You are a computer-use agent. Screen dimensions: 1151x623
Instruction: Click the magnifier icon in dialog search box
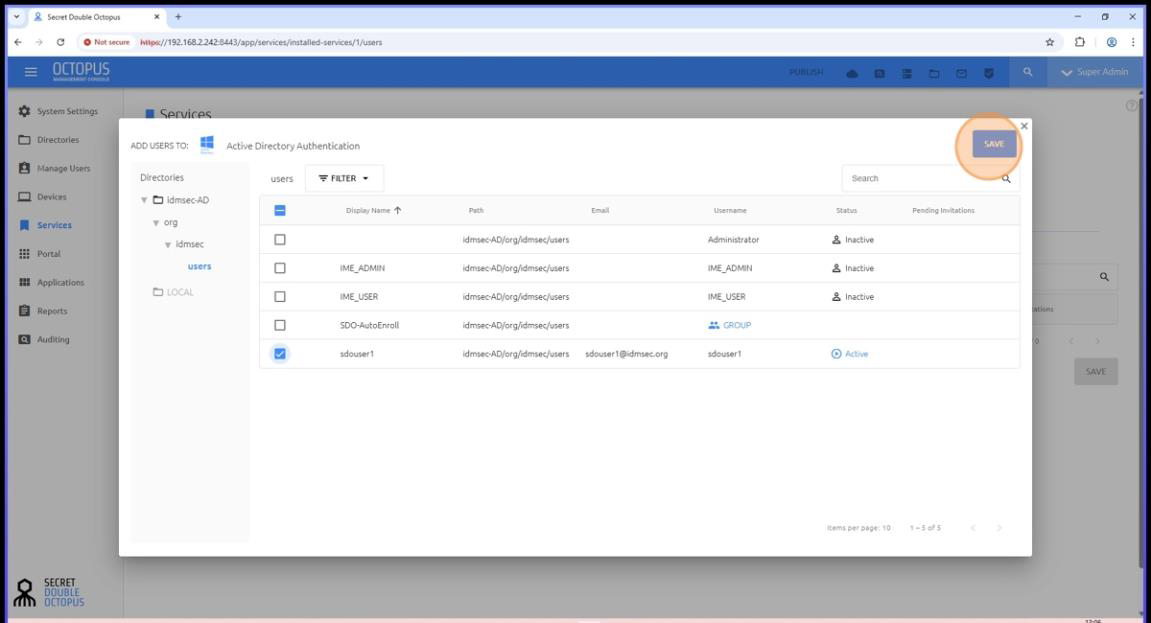(1006, 178)
